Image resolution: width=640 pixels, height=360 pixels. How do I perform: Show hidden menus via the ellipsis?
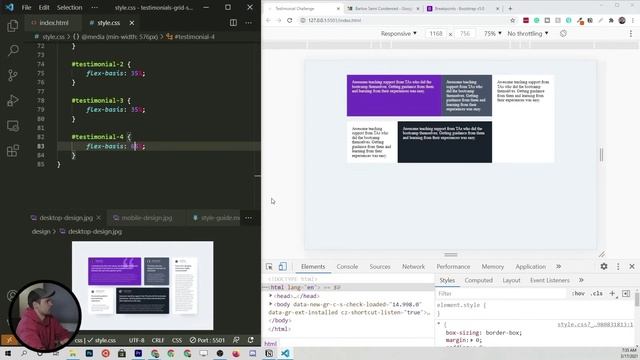coord(95,7)
